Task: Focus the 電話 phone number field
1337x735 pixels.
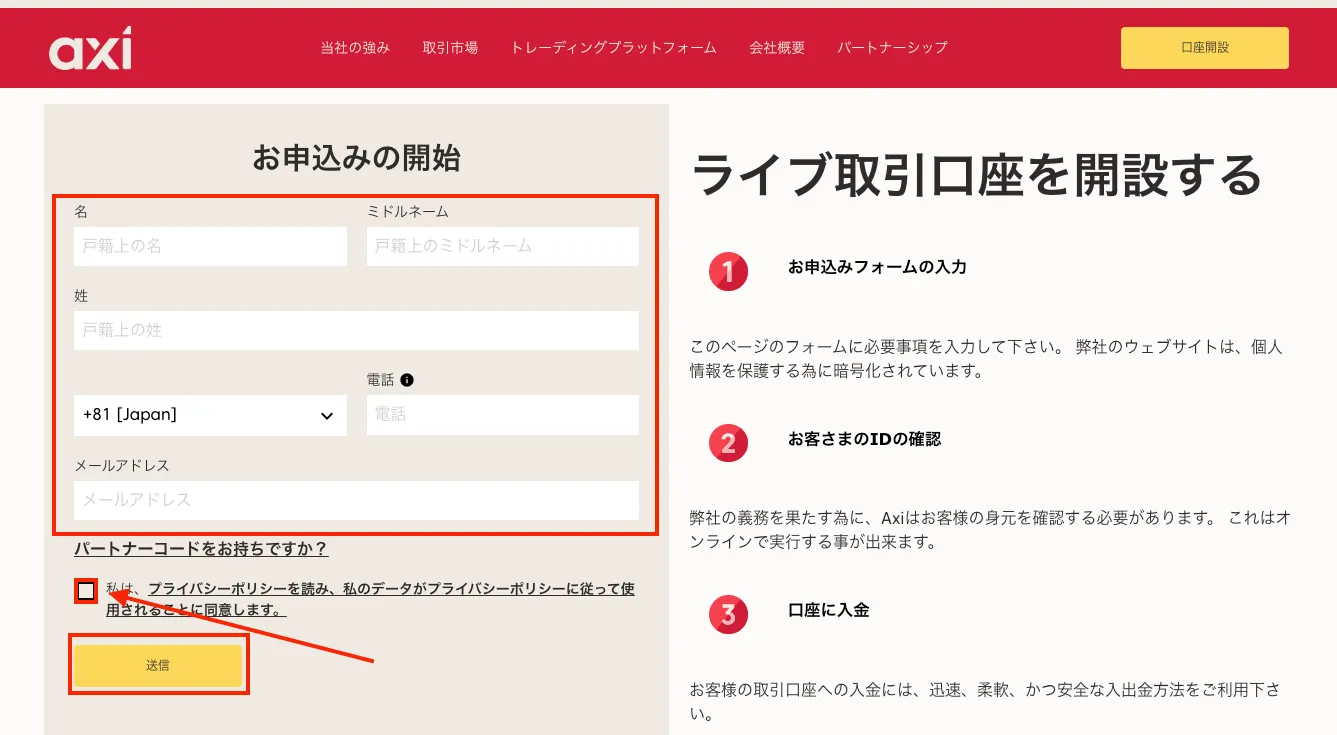Action: 503,415
